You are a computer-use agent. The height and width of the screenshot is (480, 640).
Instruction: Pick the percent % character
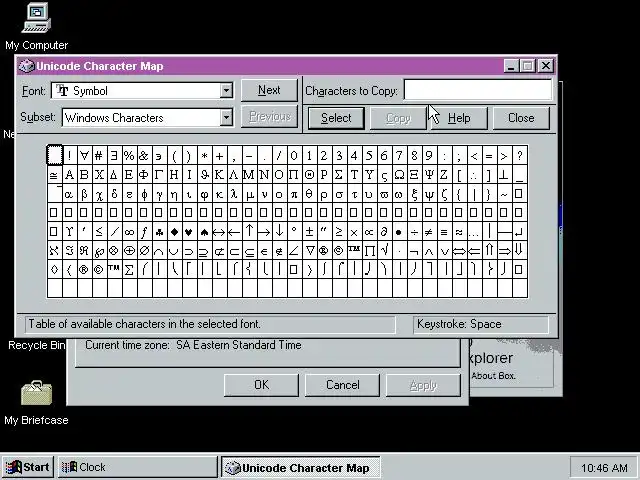tap(129, 156)
